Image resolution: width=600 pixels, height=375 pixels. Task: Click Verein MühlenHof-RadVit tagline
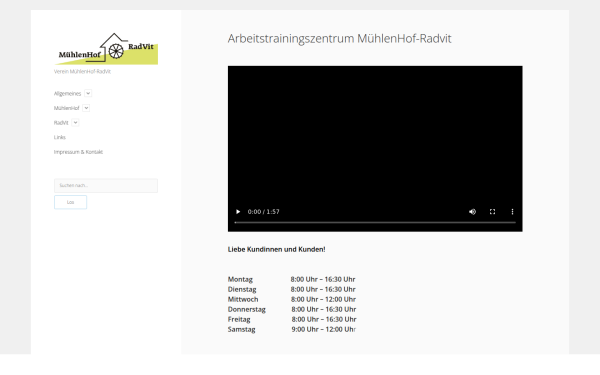[x=82, y=71]
